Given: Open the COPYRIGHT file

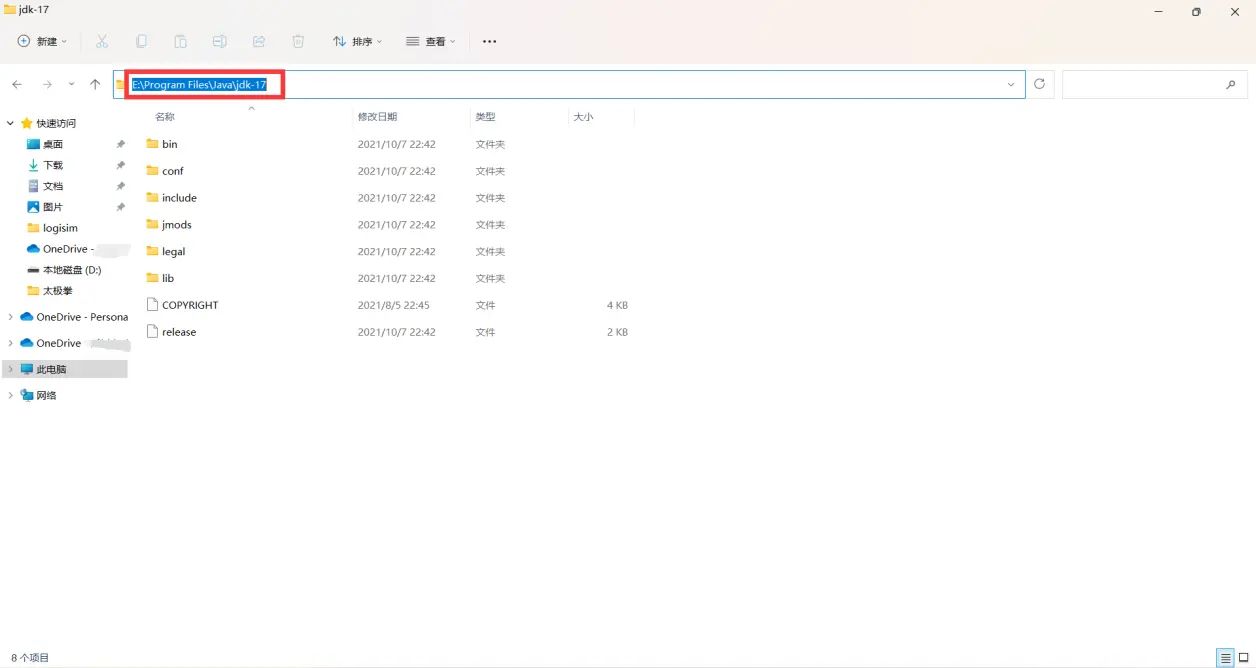Looking at the screenshot, I should pos(190,305).
